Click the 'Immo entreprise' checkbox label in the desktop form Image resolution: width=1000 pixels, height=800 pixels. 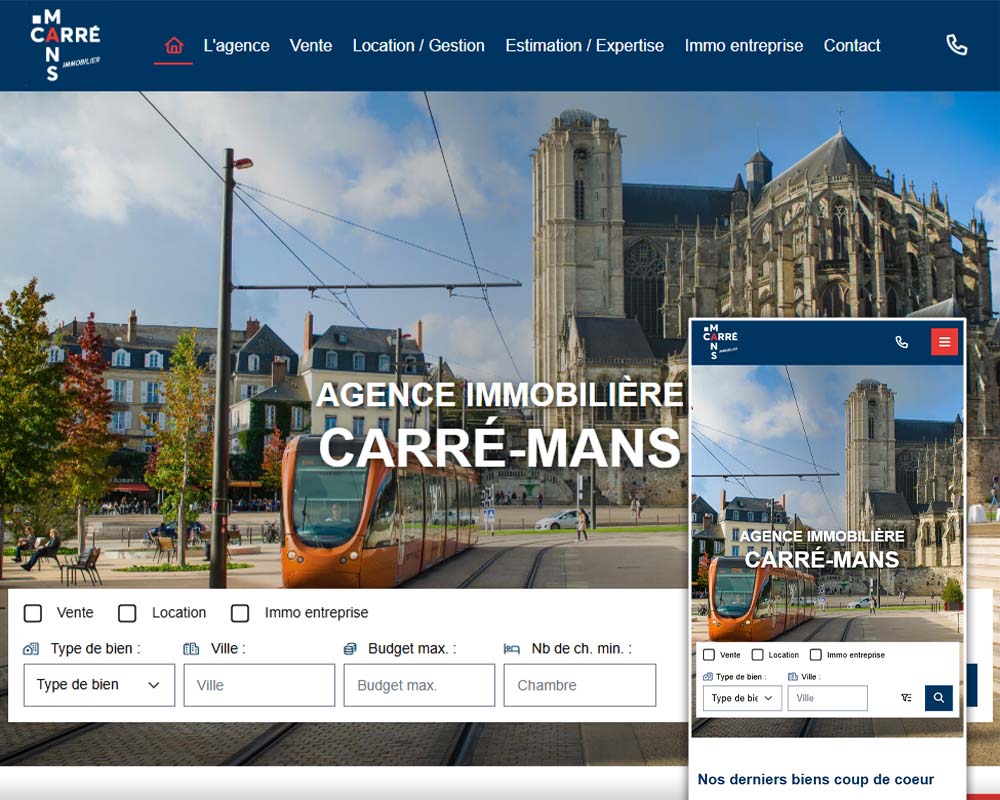click(316, 612)
